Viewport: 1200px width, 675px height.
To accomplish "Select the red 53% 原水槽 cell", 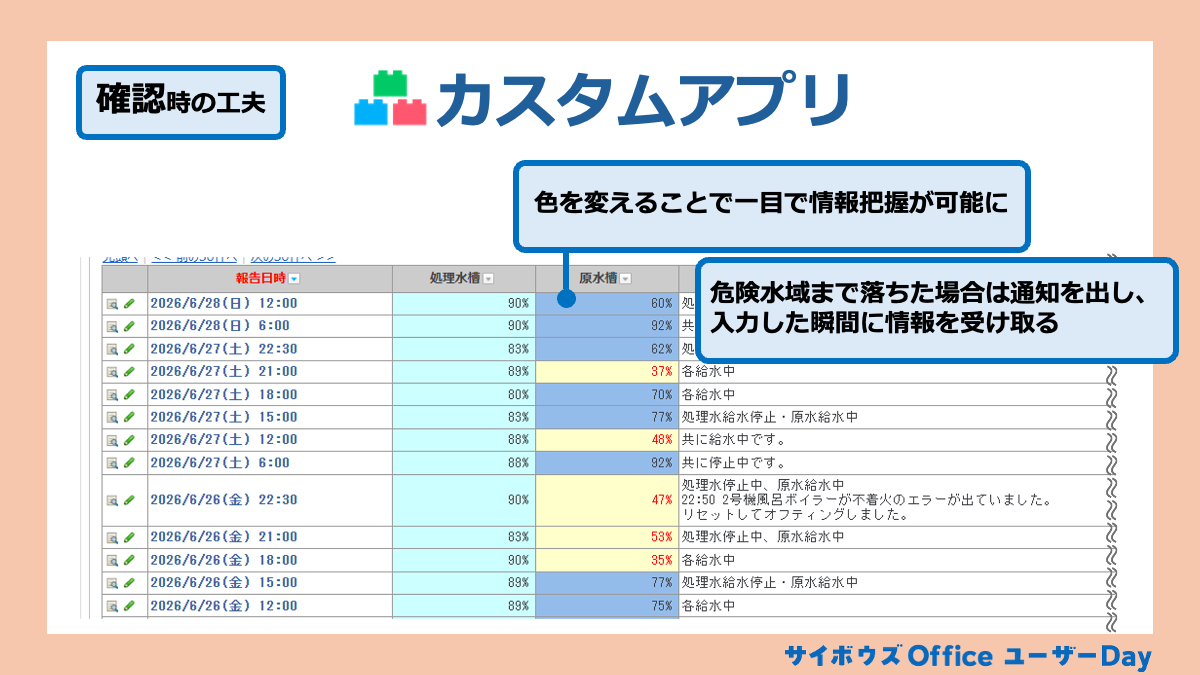I will click(607, 537).
